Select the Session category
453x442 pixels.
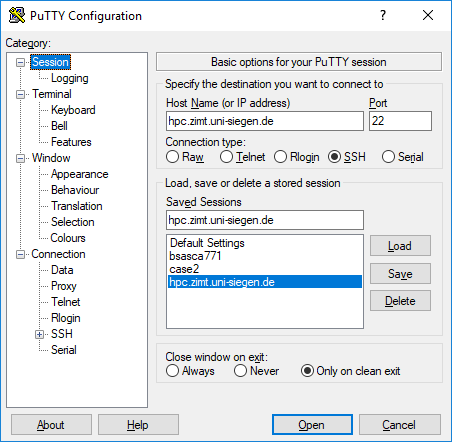(50, 62)
